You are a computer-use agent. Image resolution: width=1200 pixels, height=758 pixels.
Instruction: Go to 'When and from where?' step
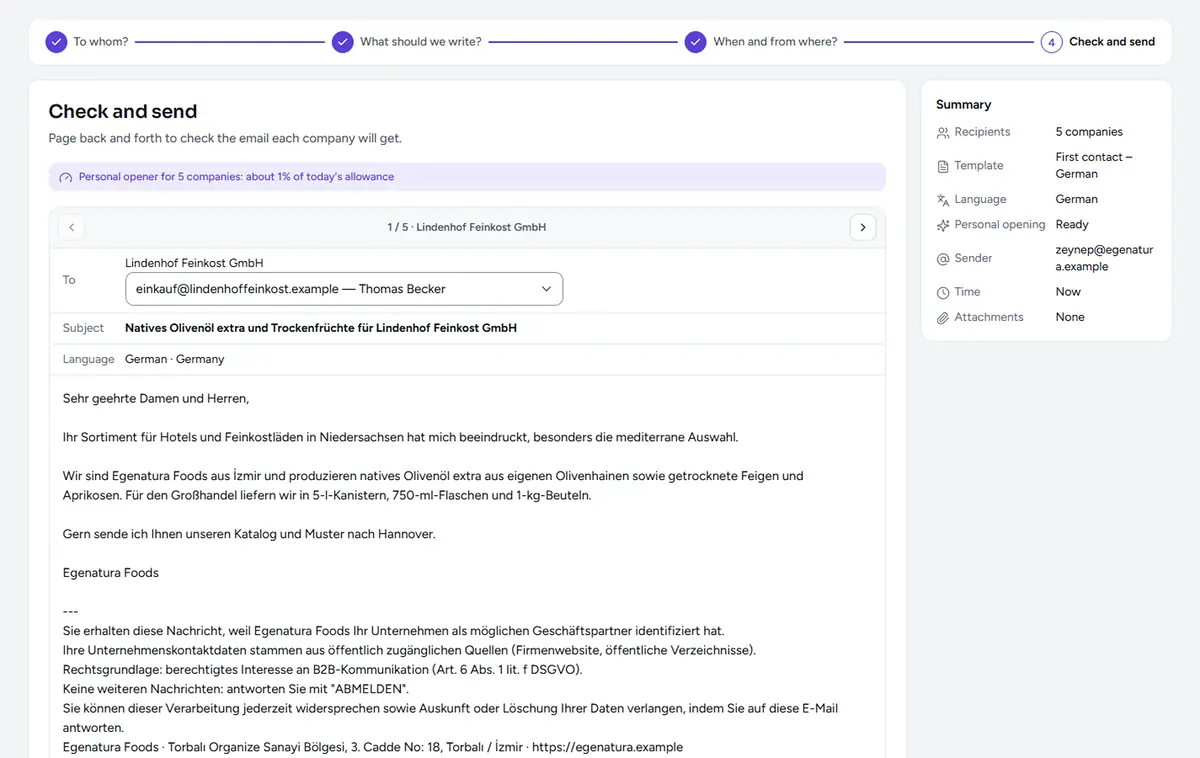761,42
